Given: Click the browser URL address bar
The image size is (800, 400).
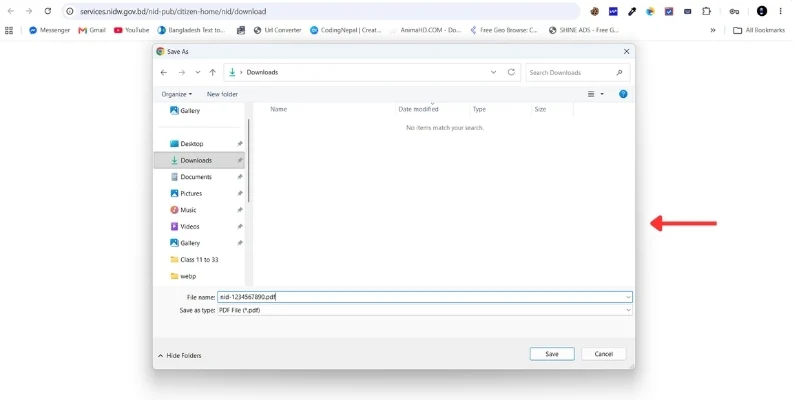Looking at the screenshot, I should 321,11.
